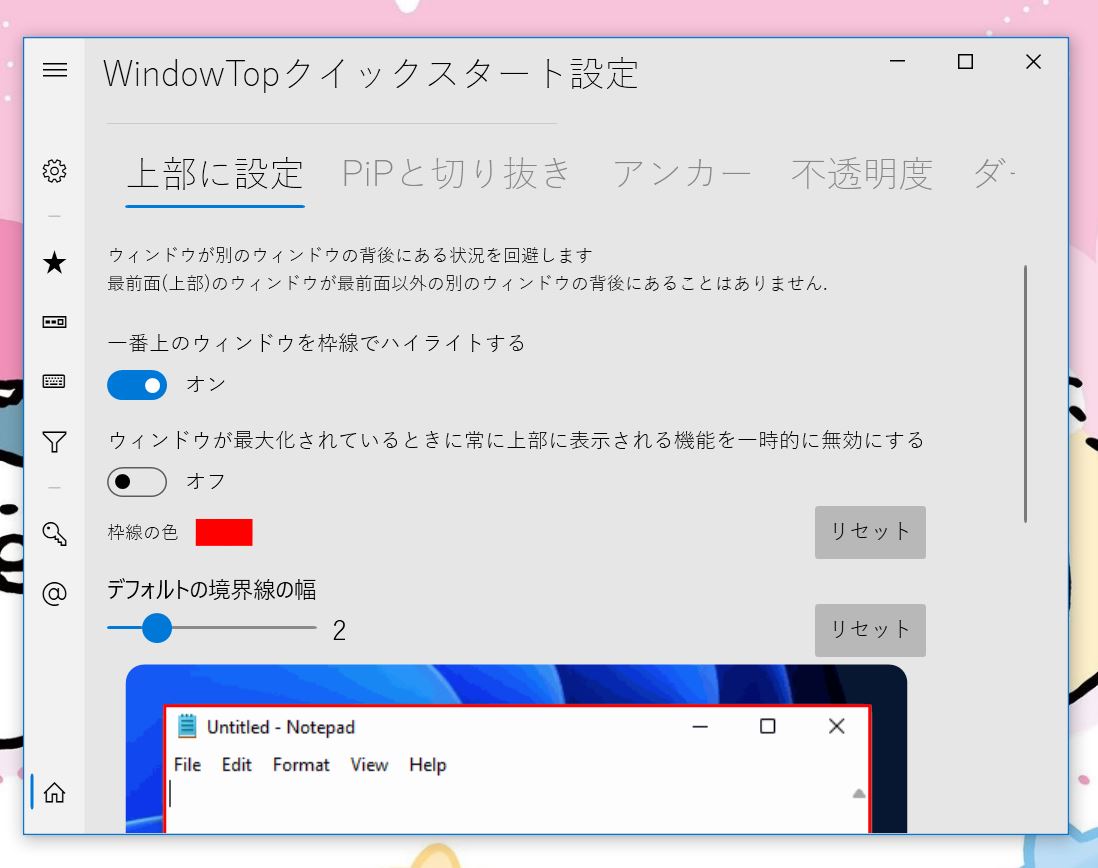Maximize the WindowTop settings window
This screenshot has height=868, width=1098.
point(965,62)
